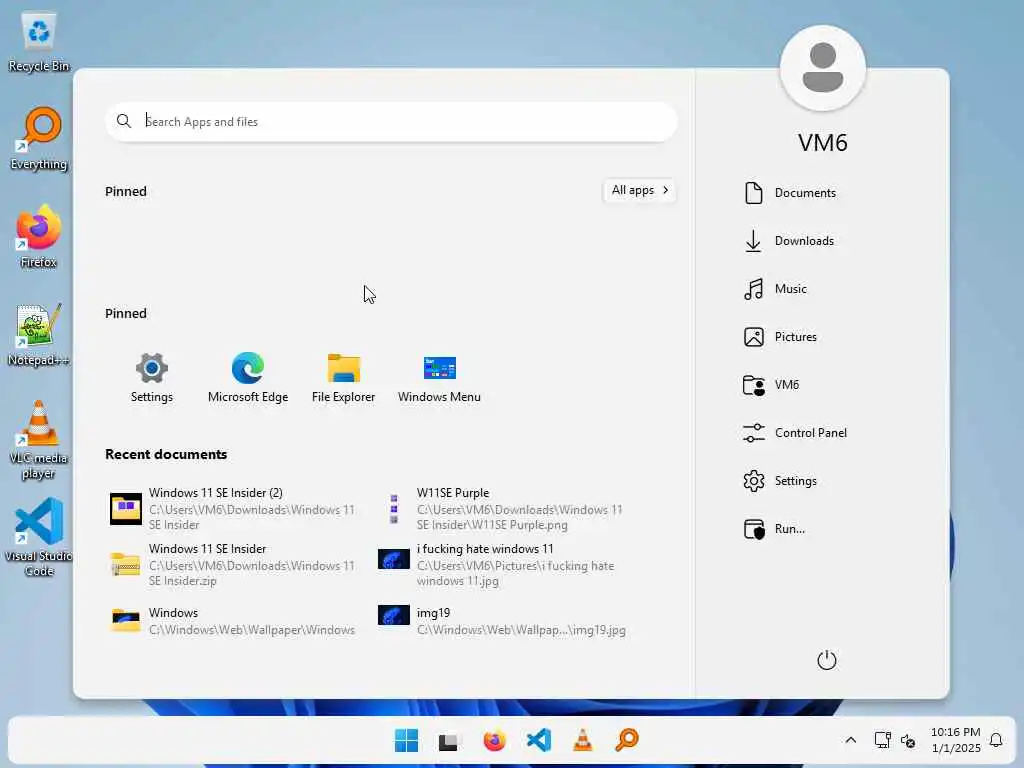Click the Windows Start button in taskbar
Screen dimensions: 1024x768
click(x=406, y=741)
